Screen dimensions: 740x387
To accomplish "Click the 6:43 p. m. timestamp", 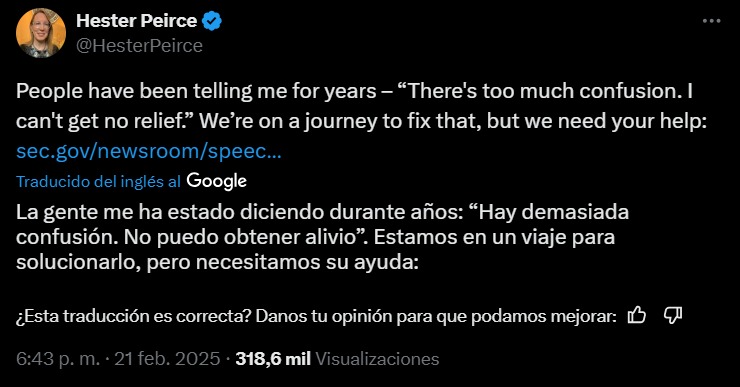I will pyautogui.click(x=58, y=359).
